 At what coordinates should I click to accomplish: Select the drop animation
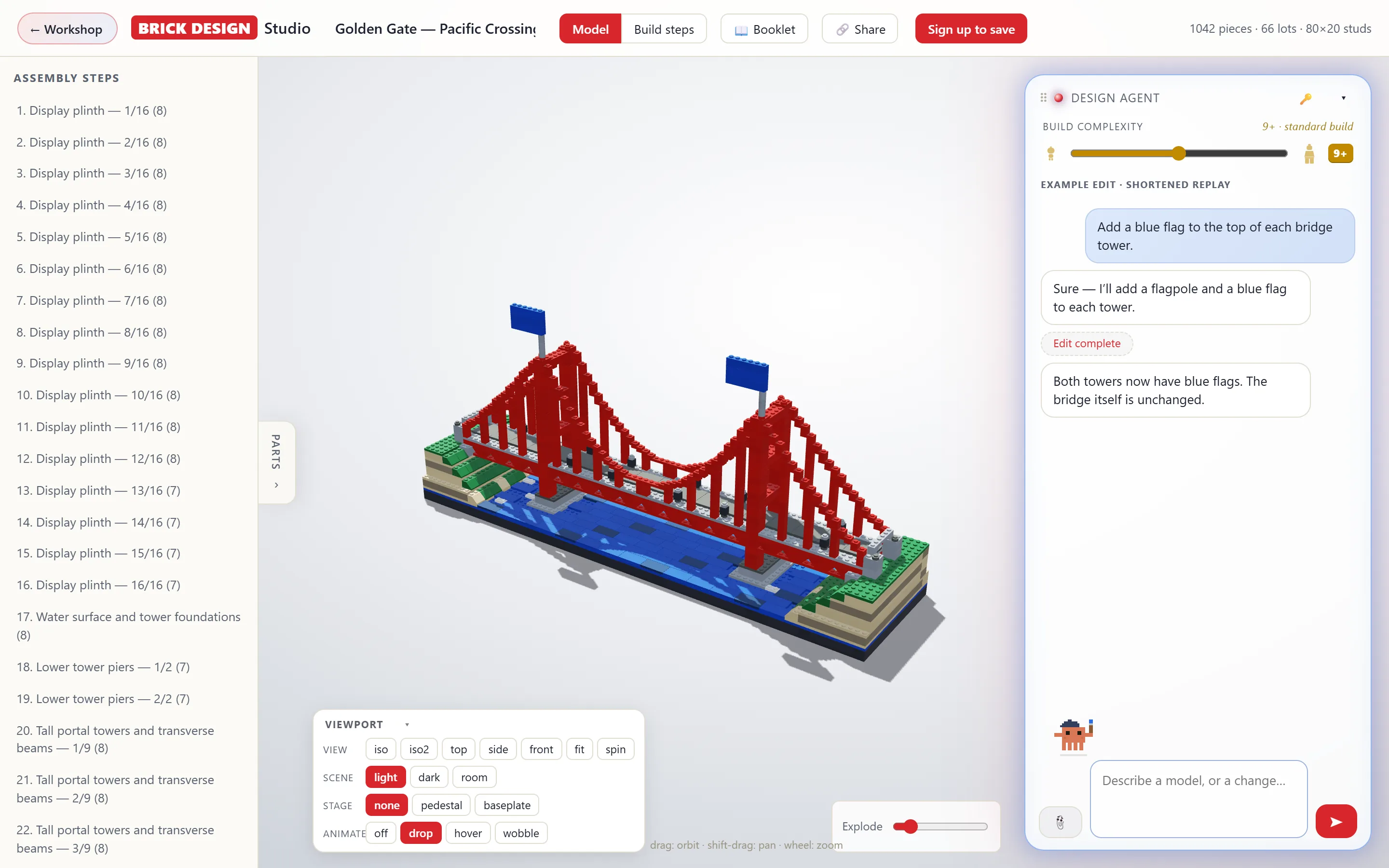pyautogui.click(x=421, y=833)
